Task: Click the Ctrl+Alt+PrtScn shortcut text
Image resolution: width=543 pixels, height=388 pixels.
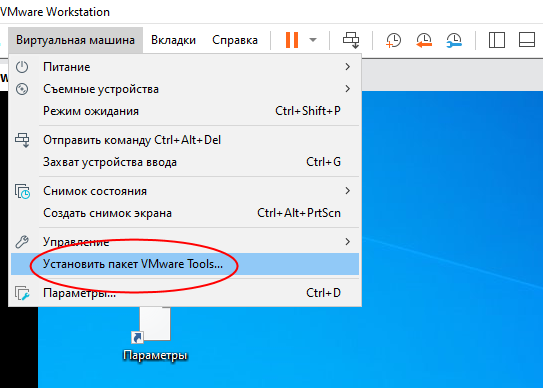Action: (299, 213)
